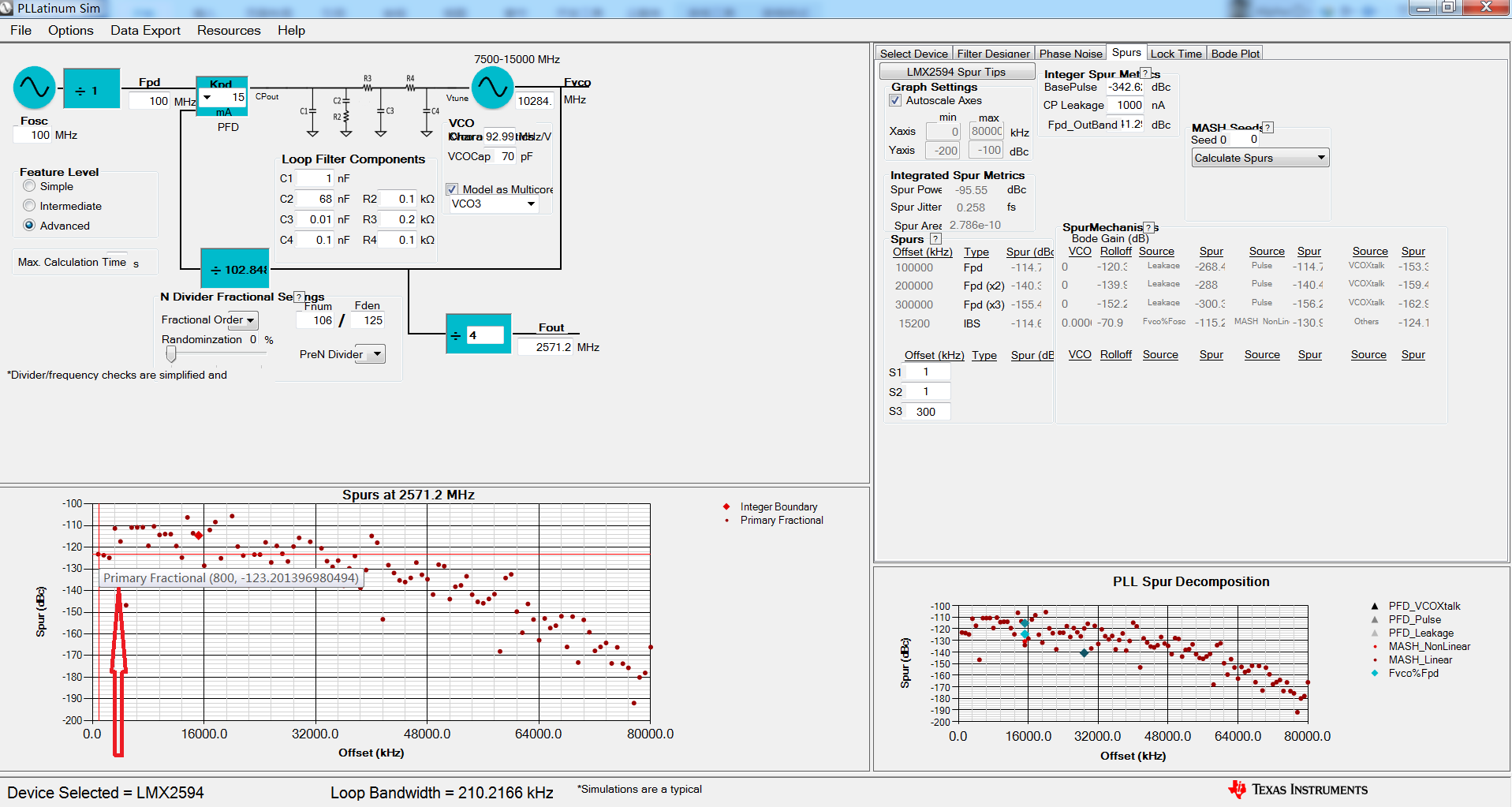Click the output divider value field
The width and height of the screenshot is (1512, 807).
pyautogui.click(x=484, y=335)
